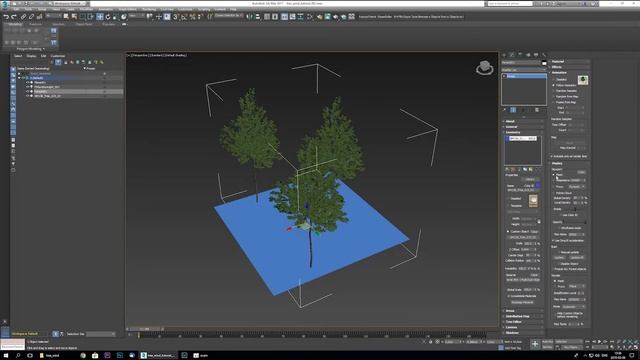
Task: Switch to the Freeform ribbon tab
Action: tap(36, 24)
